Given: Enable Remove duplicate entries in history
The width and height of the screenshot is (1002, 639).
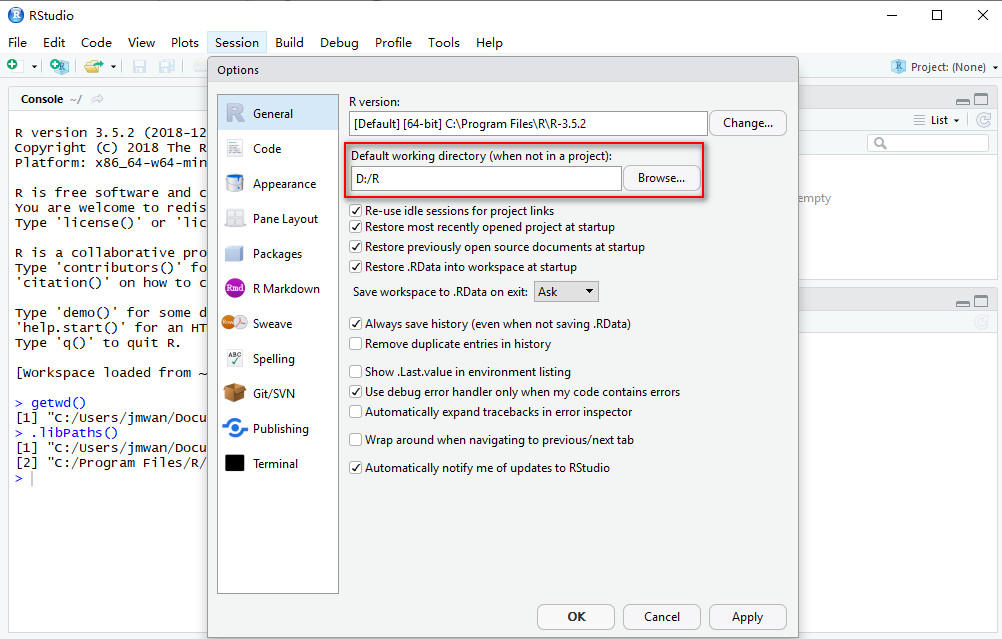Looking at the screenshot, I should [x=356, y=344].
